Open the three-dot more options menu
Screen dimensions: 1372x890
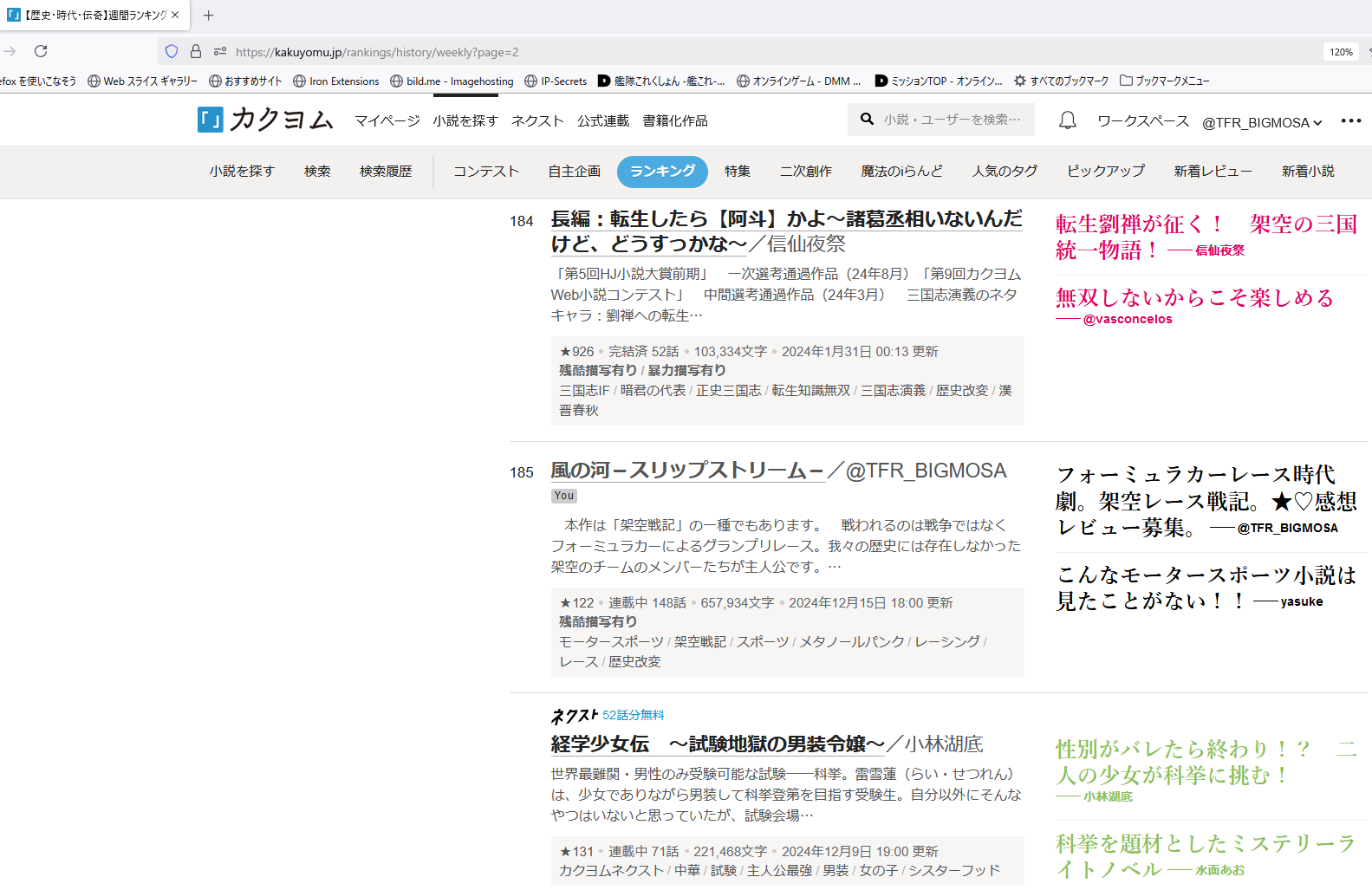click(x=1350, y=120)
